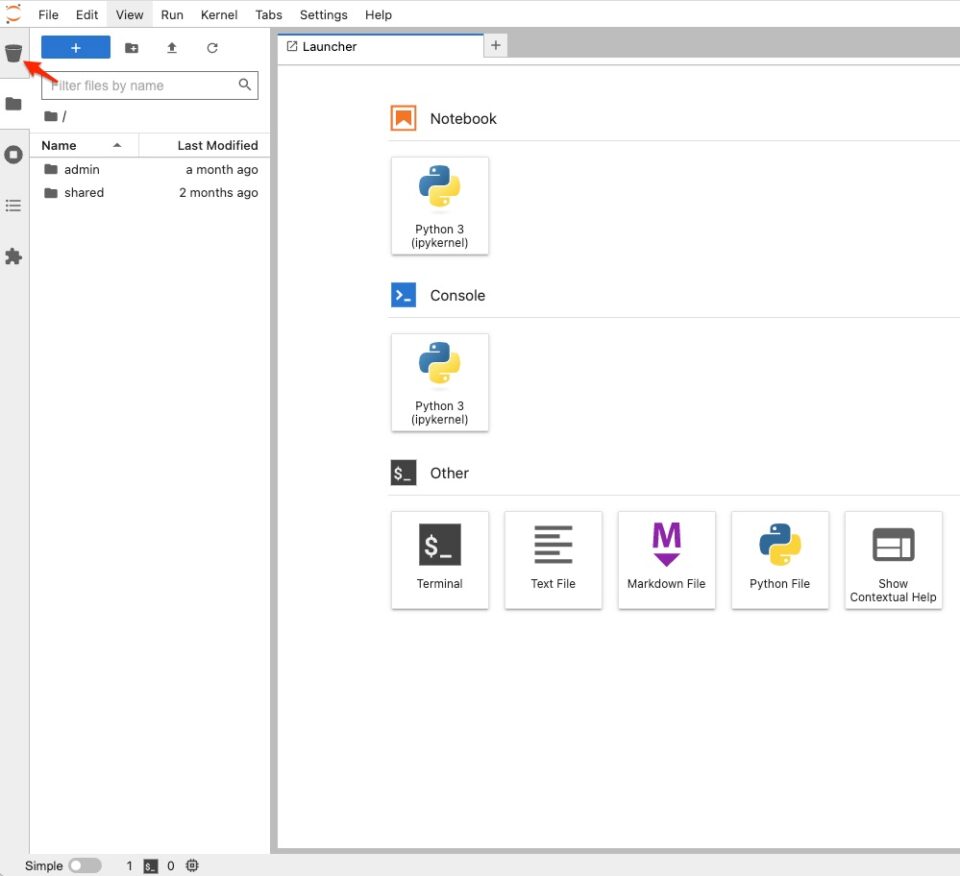Viewport: 960px width, 876px height.
Task: Open a Python 3 ipykernel notebook
Action: [x=440, y=205]
